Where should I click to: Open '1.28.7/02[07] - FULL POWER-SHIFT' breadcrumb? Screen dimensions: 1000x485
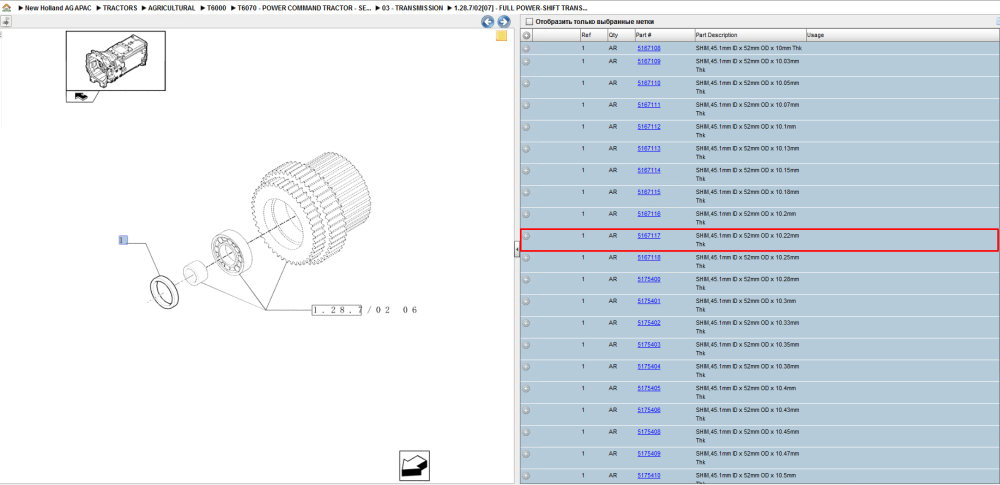(520, 8)
